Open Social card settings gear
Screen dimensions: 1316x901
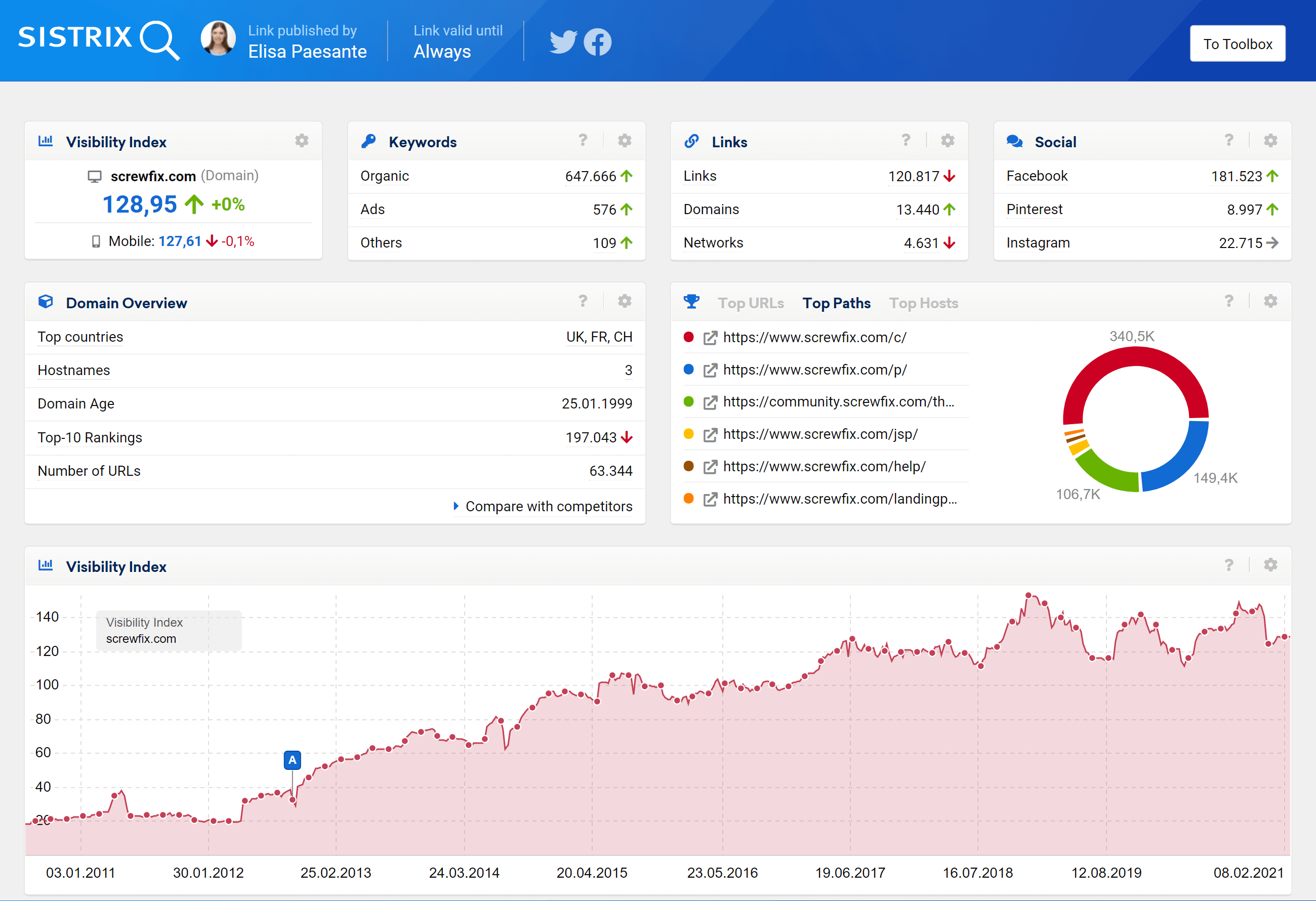1270,140
